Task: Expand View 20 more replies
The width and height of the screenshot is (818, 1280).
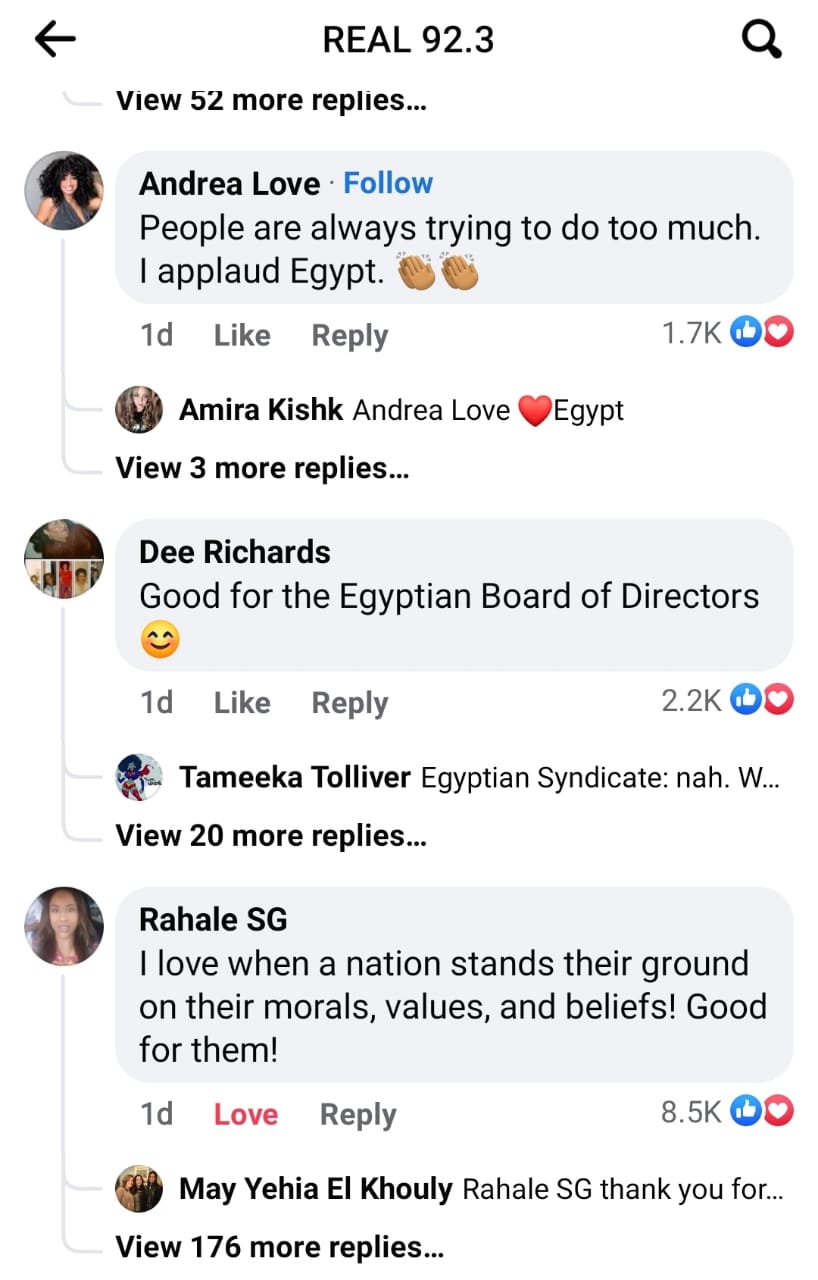Action: pos(271,835)
